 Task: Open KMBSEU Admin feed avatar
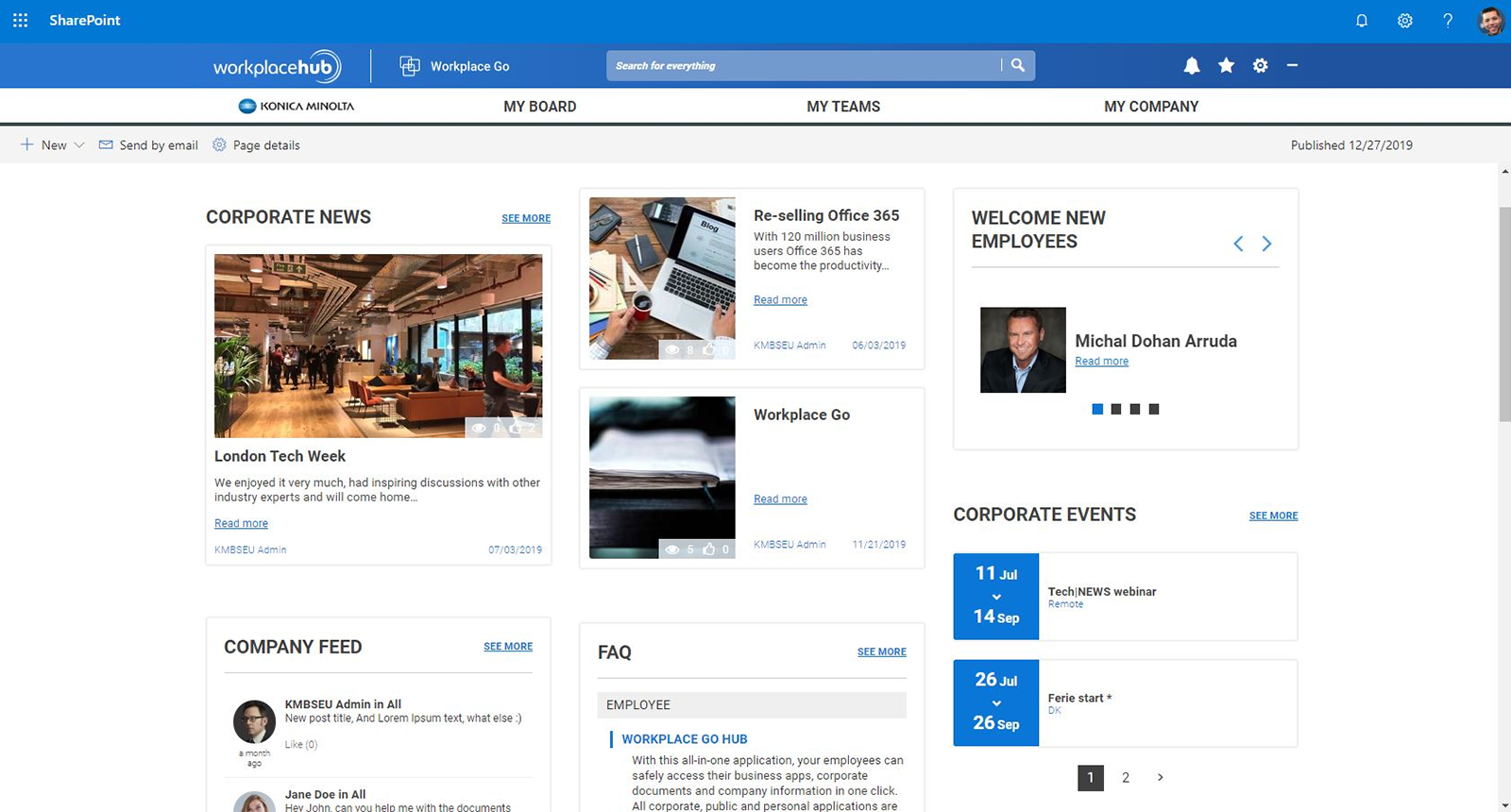pyautogui.click(x=254, y=722)
